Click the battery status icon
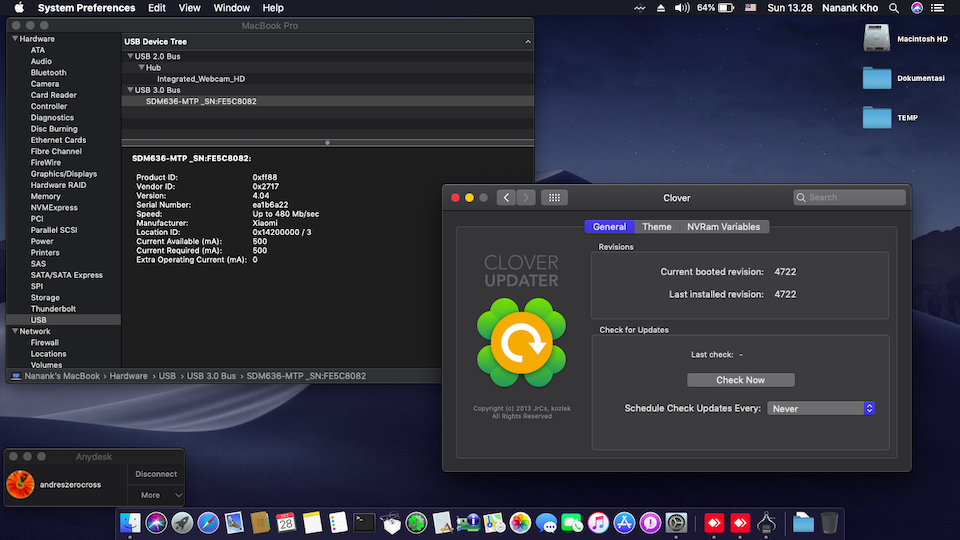 (x=726, y=8)
